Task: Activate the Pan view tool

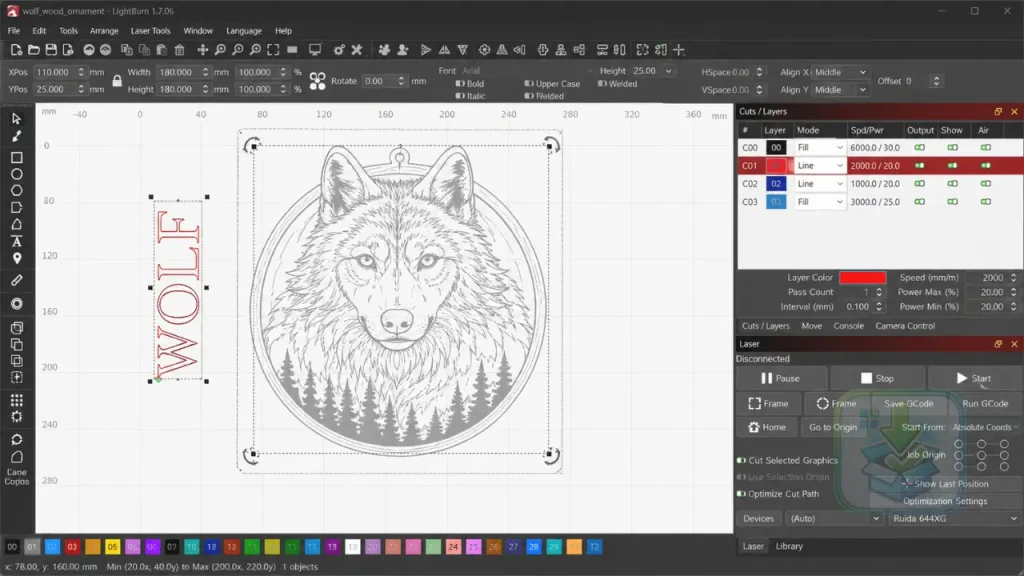Action: [x=202, y=50]
